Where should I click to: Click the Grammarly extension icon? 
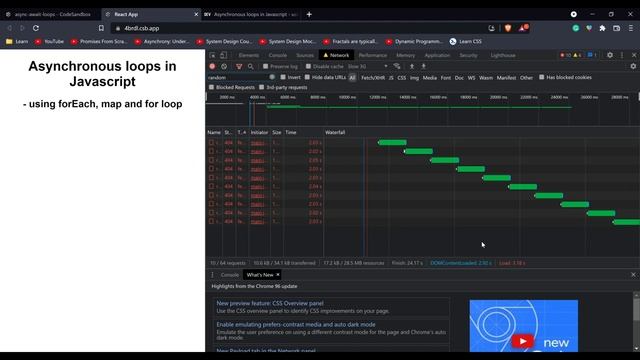point(576,28)
